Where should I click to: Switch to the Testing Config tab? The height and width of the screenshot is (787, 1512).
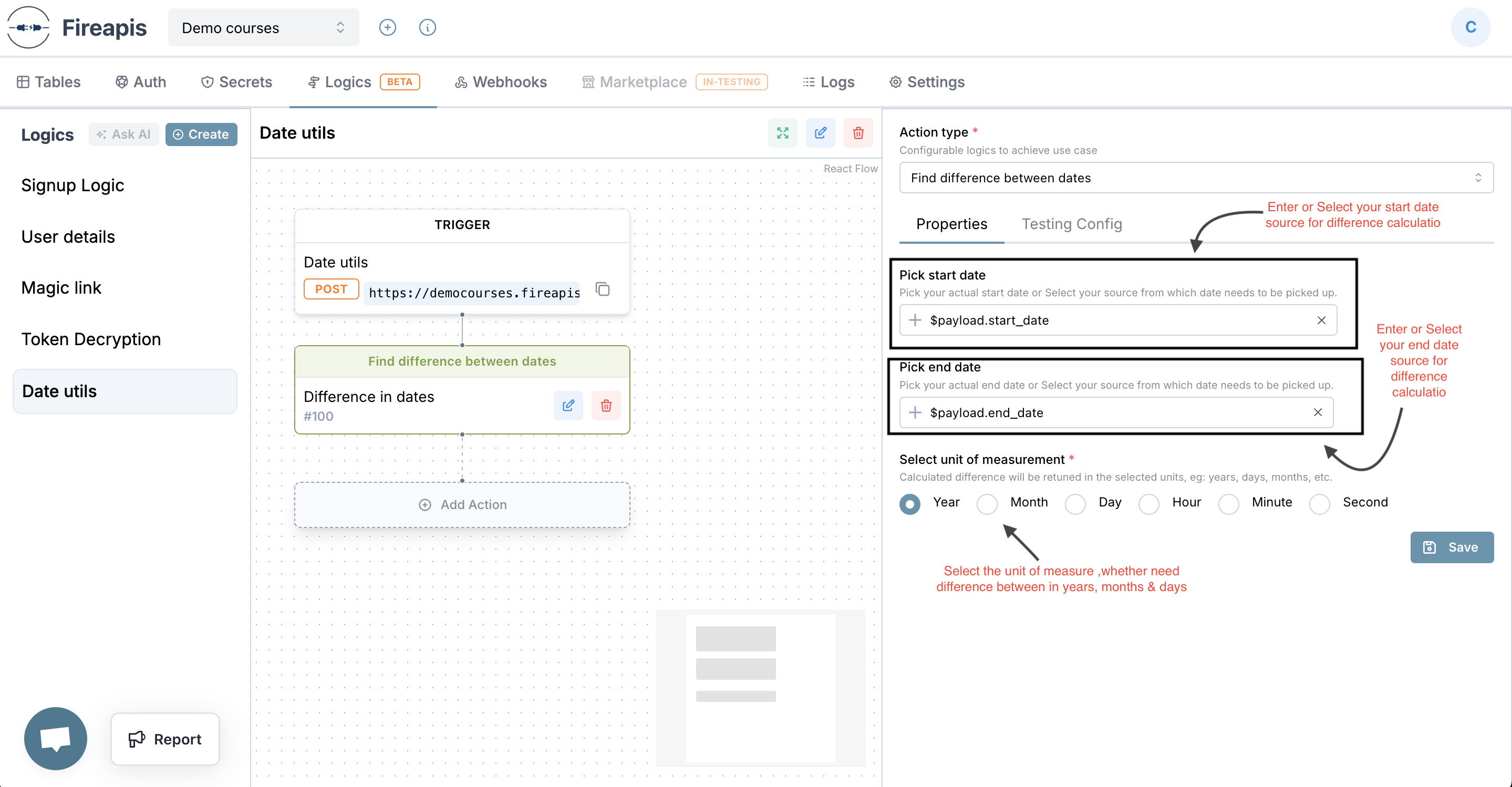(x=1071, y=224)
